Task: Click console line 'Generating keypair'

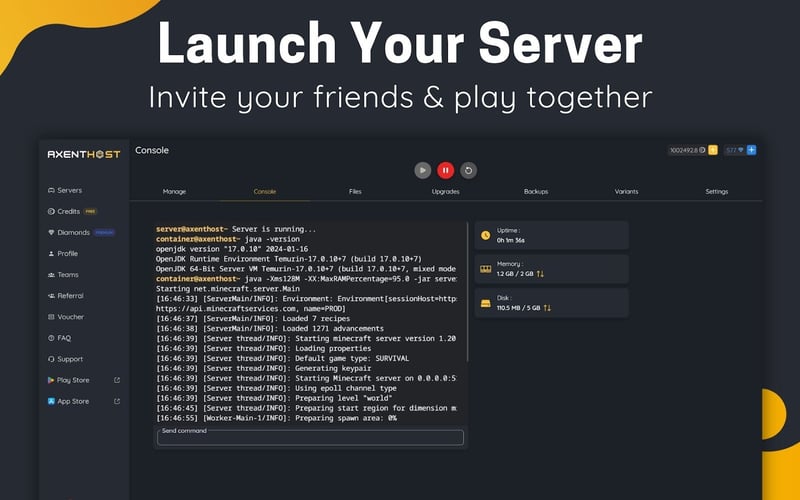Action: coord(264,368)
